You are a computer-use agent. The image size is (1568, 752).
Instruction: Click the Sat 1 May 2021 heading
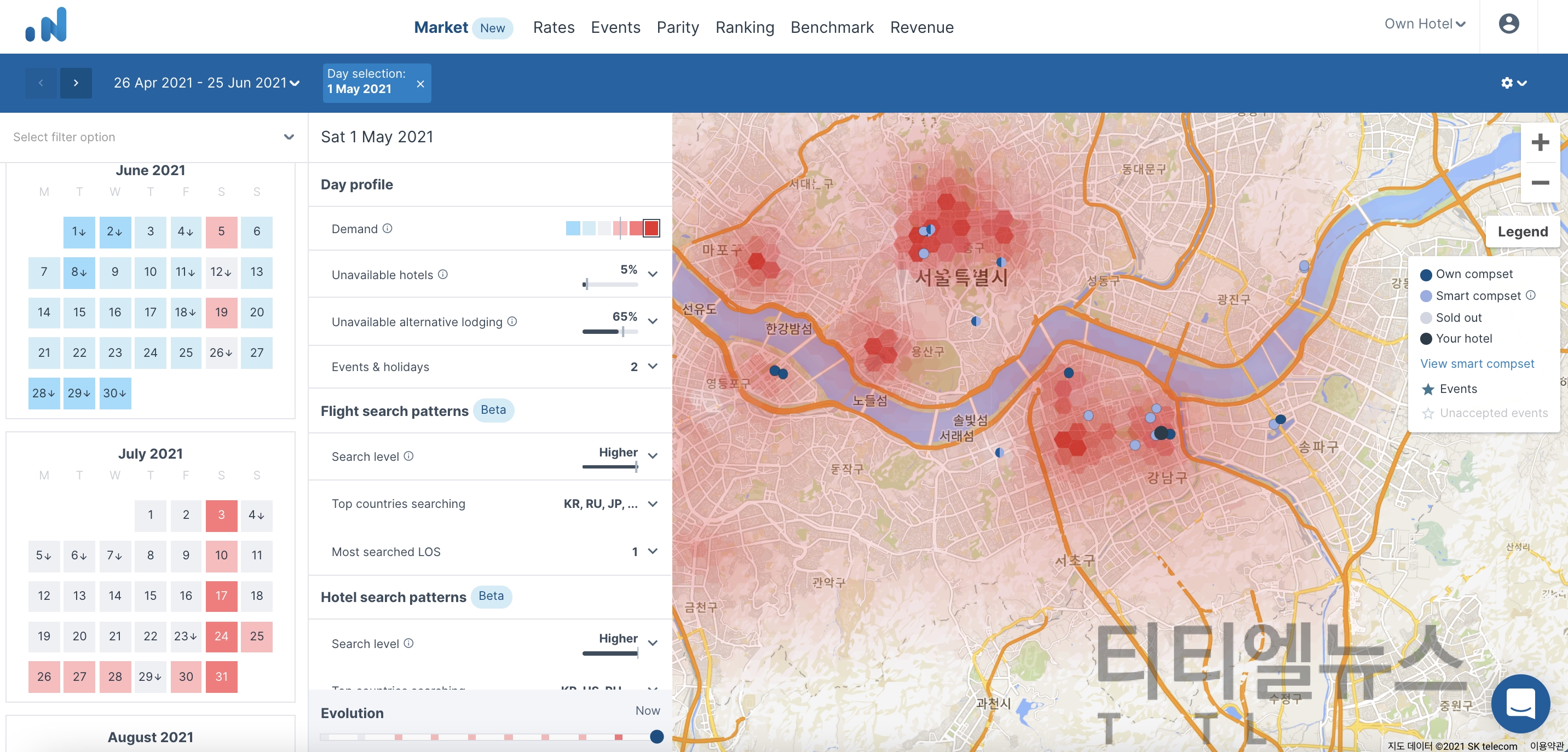(x=377, y=137)
